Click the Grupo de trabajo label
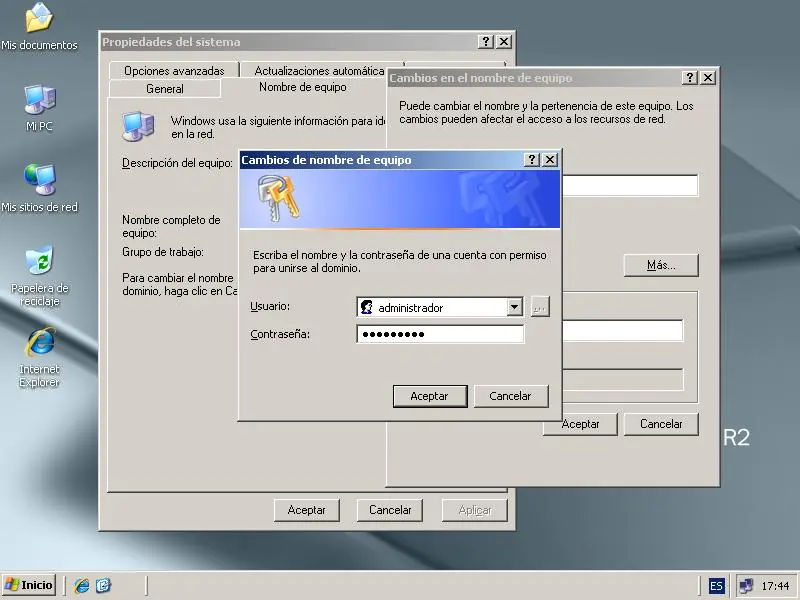The width and height of the screenshot is (800, 600). 163,252
